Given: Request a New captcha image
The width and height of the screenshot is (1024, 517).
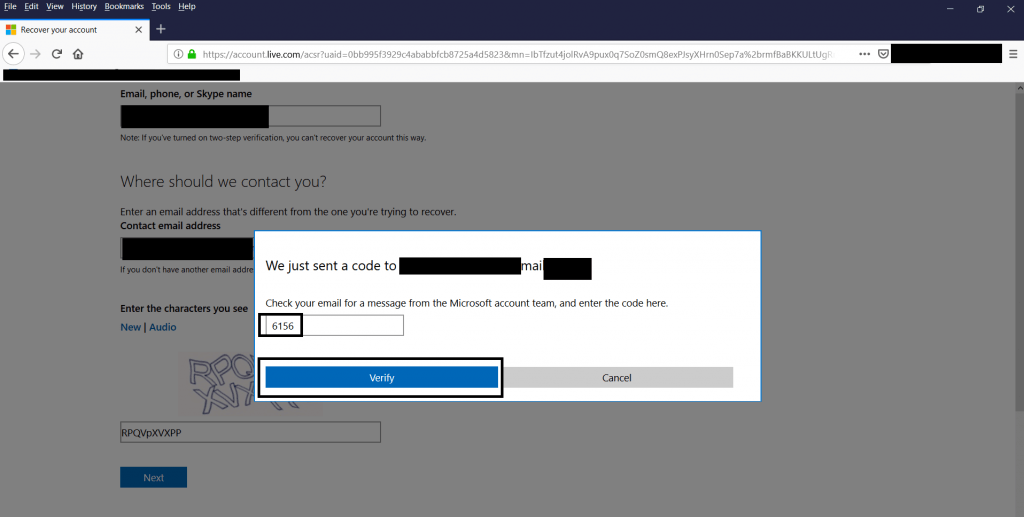Looking at the screenshot, I should [130, 327].
